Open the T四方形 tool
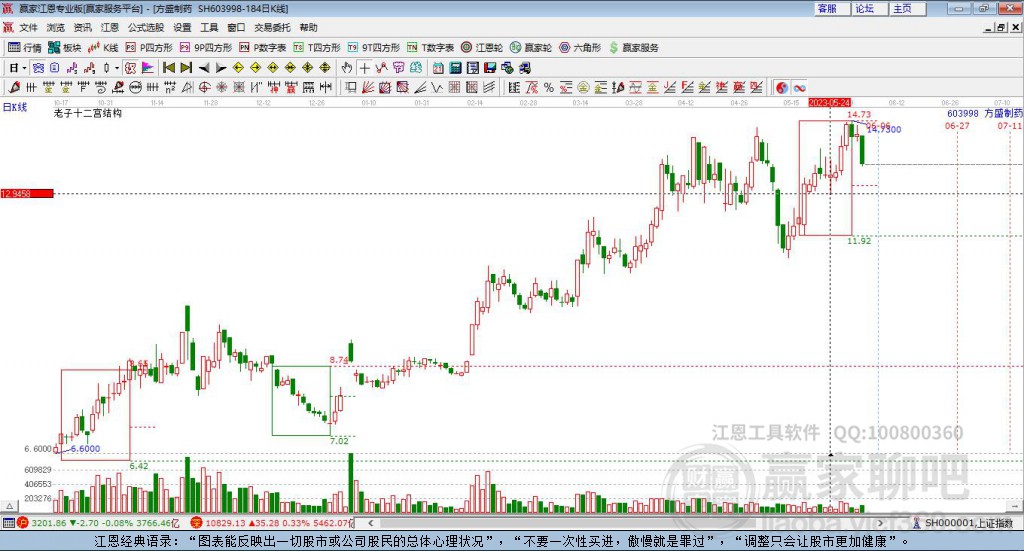This screenshot has width=1024, height=551. point(317,48)
